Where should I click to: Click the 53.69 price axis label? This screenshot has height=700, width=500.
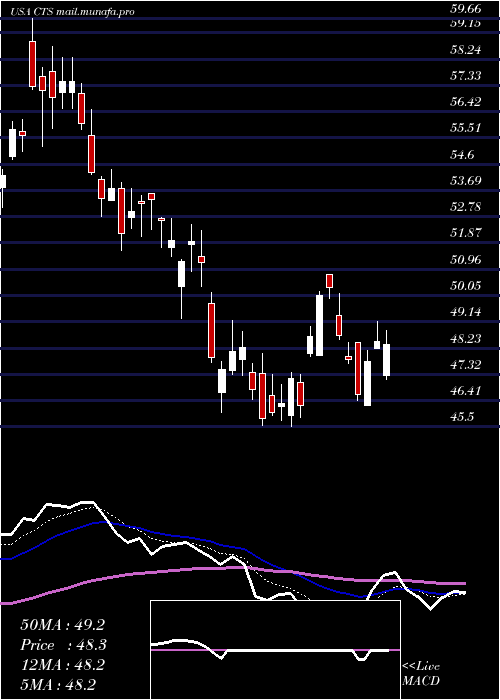click(x=466, y=181)
